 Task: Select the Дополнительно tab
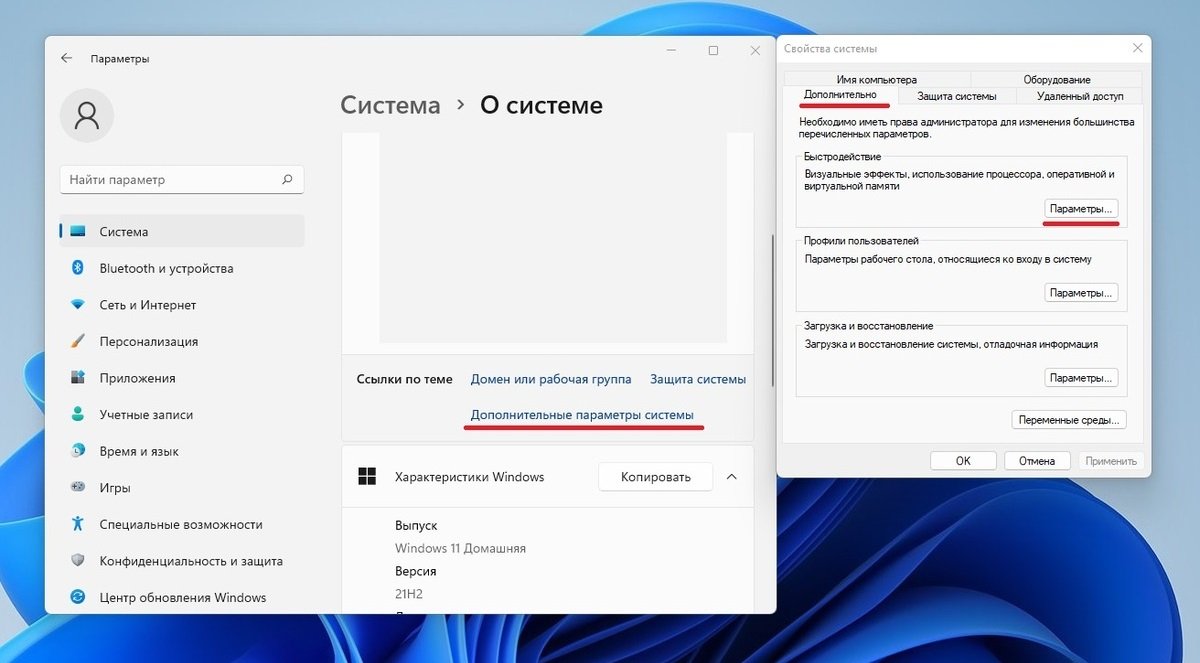(840, 95)
